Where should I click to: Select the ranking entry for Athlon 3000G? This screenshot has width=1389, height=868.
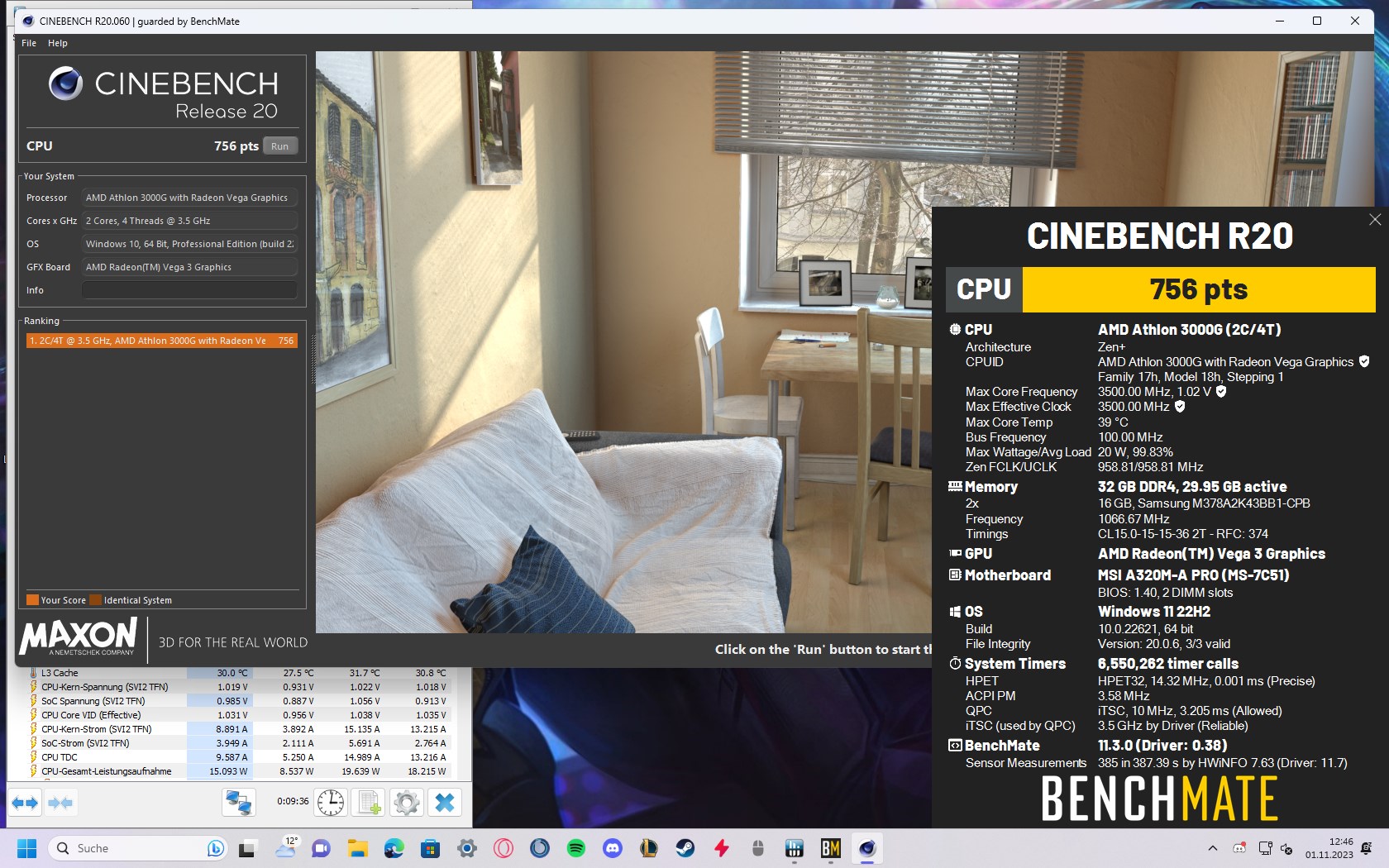coord(161,341)
